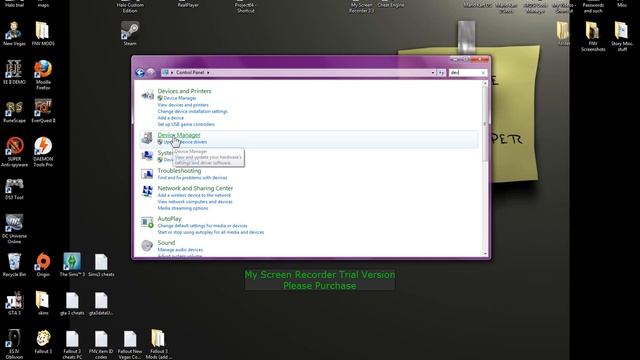Click the System category icon
640x360 pixels.
147,156
